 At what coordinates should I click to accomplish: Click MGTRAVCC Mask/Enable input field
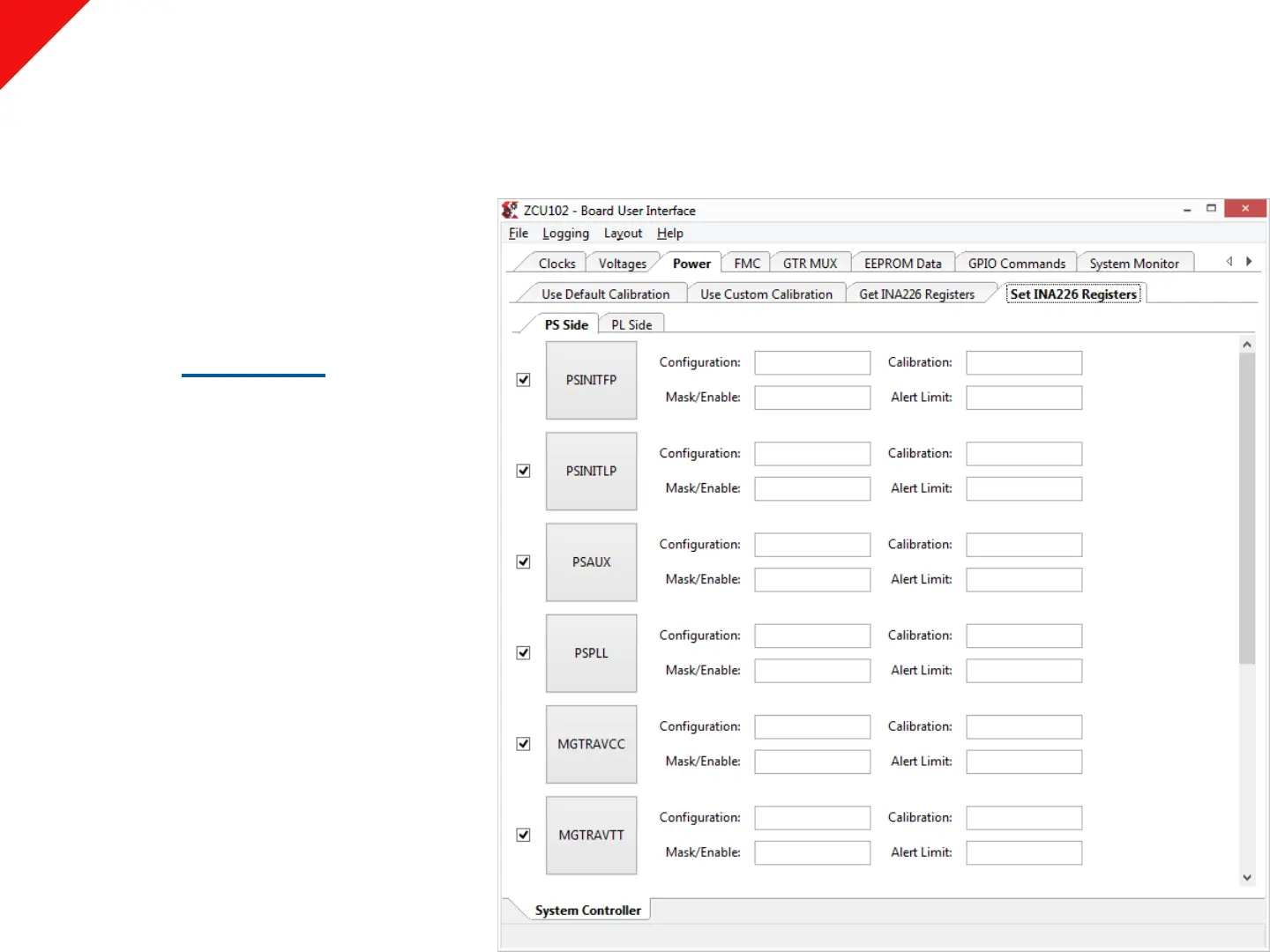coord(812,762)
